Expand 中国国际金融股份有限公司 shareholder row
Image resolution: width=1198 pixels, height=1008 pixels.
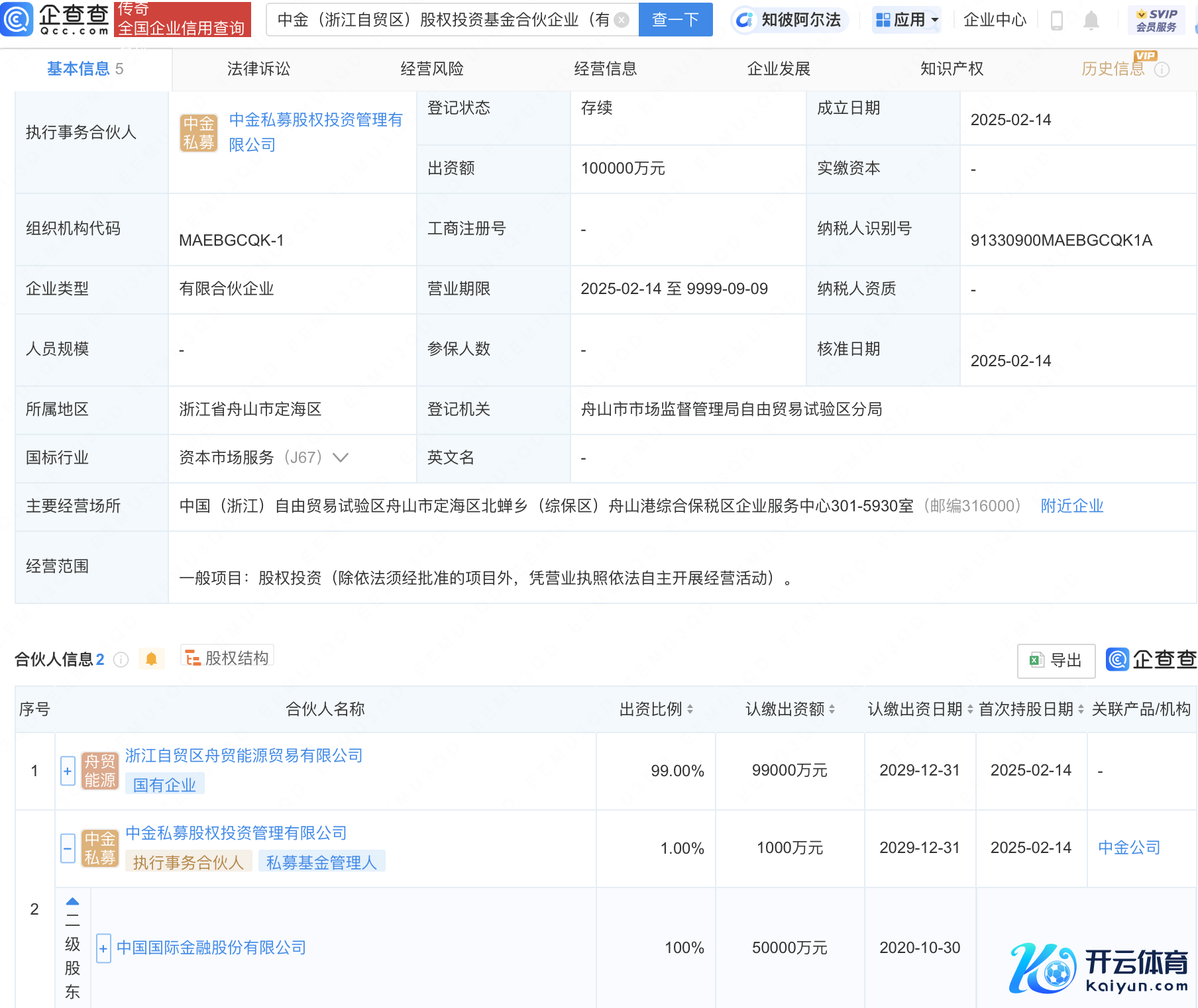103,948
